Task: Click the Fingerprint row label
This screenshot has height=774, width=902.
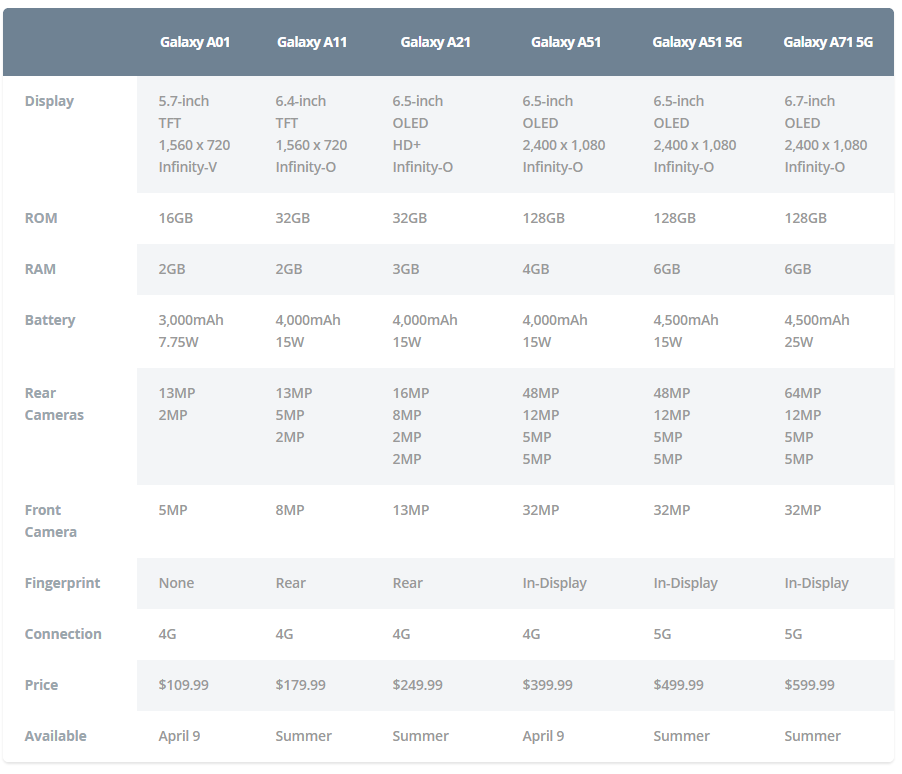Action: pos(62,584)
